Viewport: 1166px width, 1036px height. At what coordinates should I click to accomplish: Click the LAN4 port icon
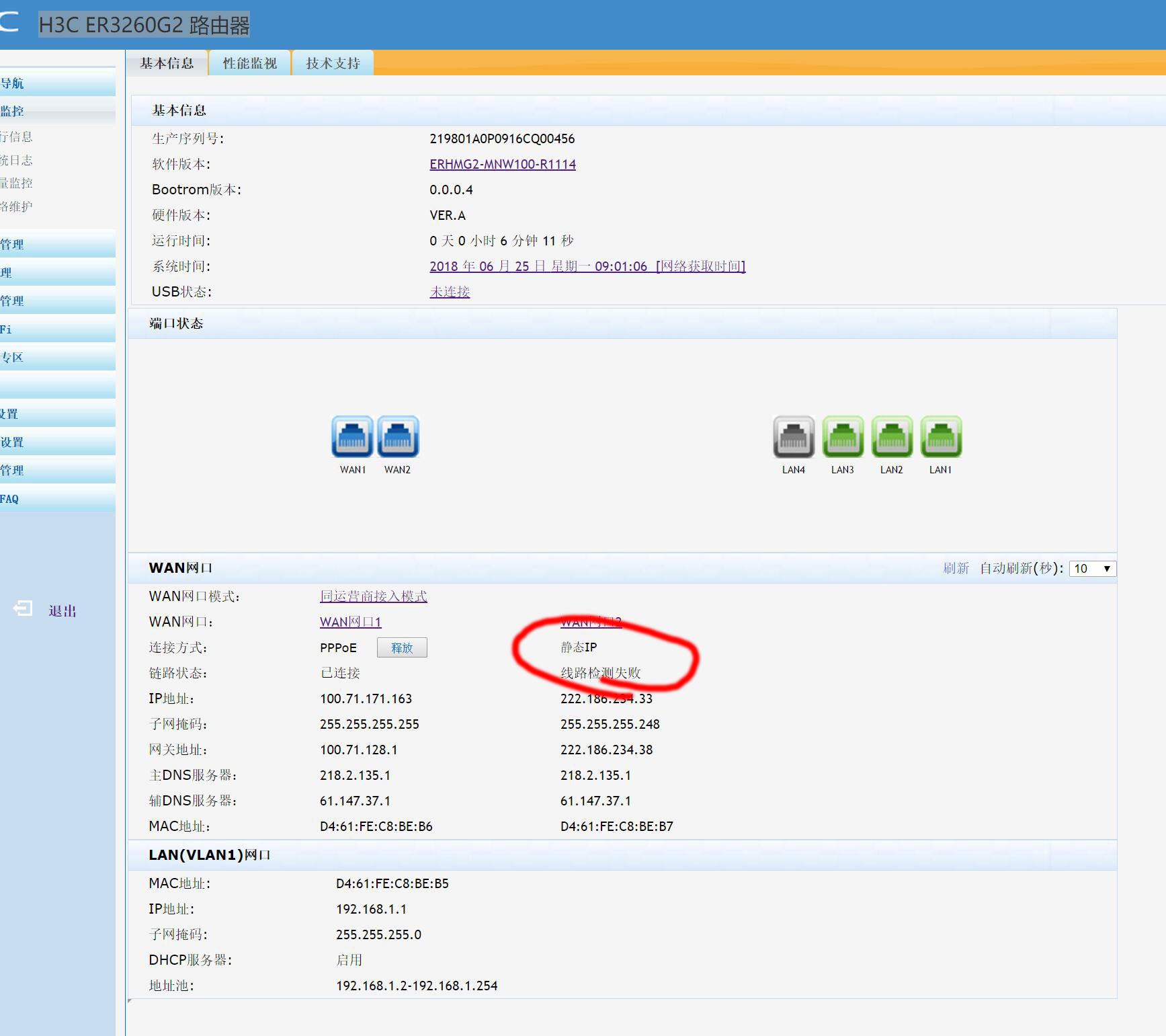coord(794,436)
